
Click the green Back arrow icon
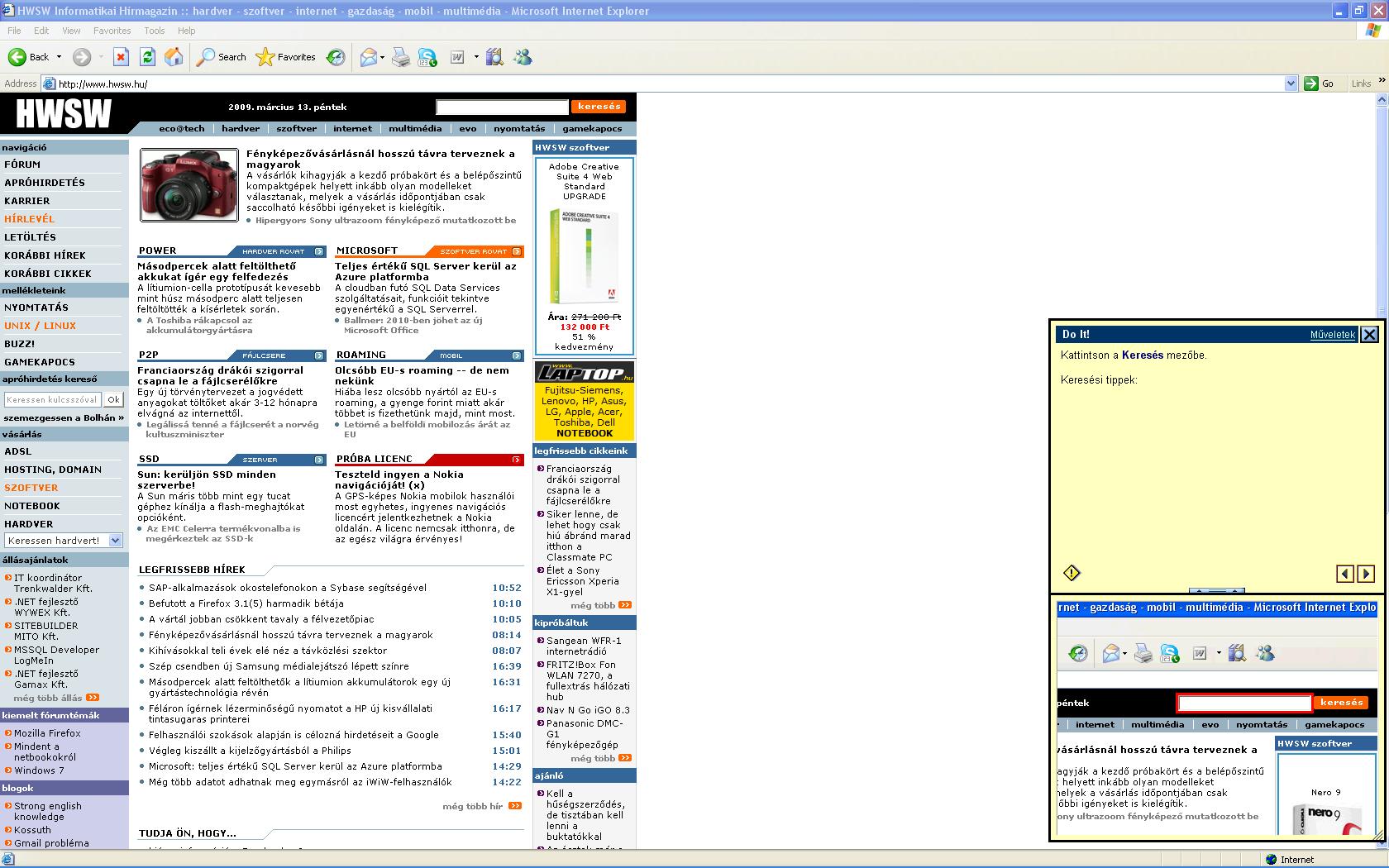click(x=17, y=57)
